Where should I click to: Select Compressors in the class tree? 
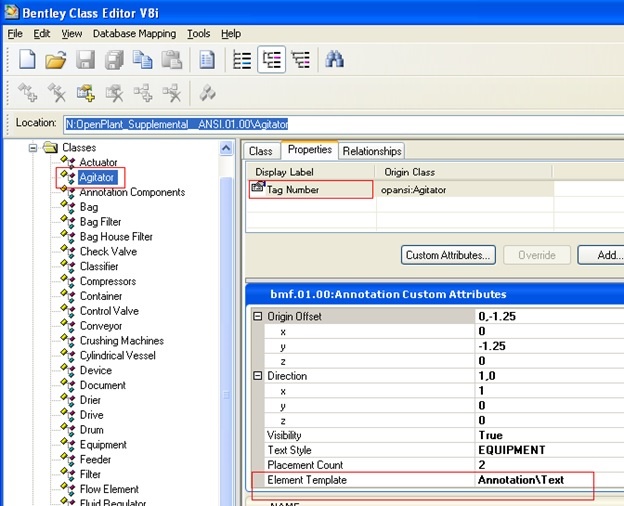(108, 281)
